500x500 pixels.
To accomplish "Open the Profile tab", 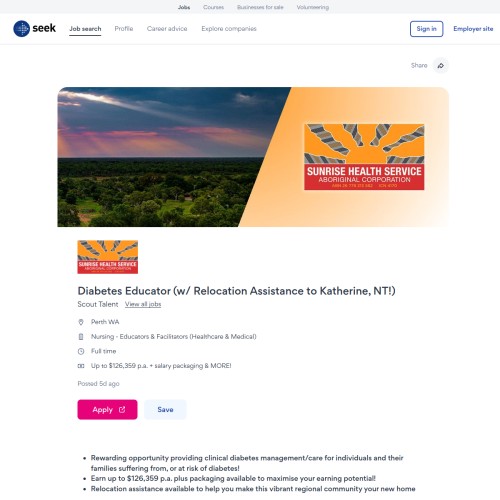I will point(124,29).
